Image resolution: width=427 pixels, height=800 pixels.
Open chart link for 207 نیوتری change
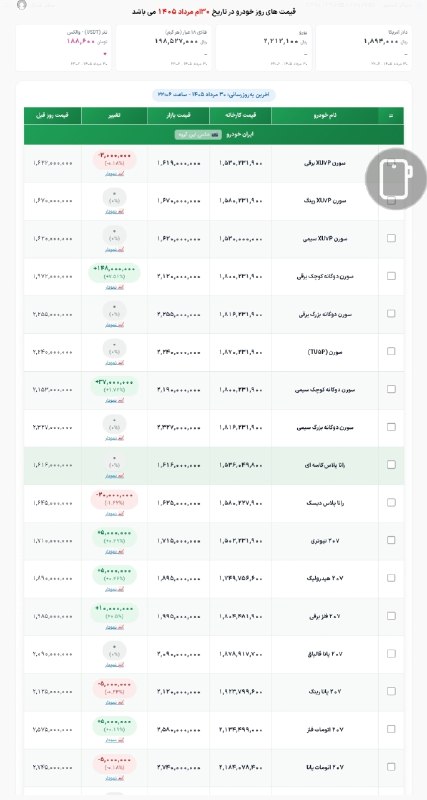coord(115,552)
